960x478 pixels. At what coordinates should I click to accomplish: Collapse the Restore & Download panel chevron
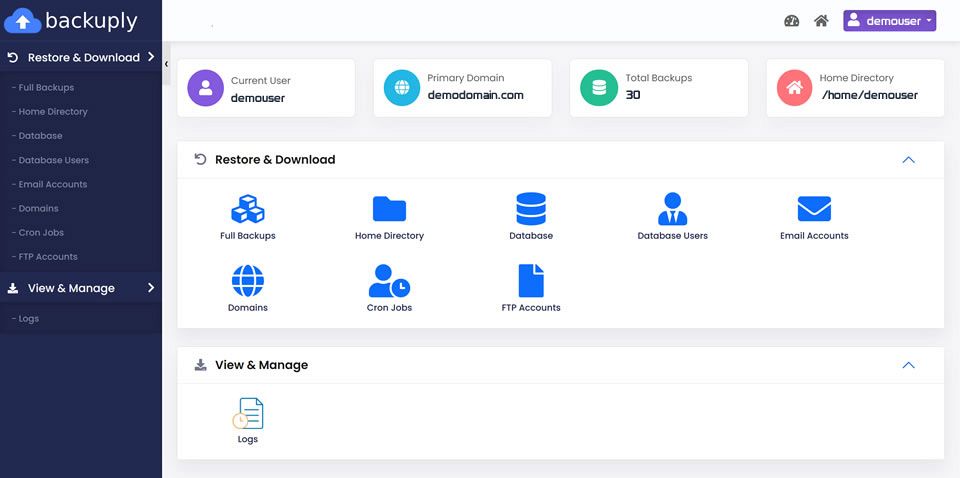908,160
